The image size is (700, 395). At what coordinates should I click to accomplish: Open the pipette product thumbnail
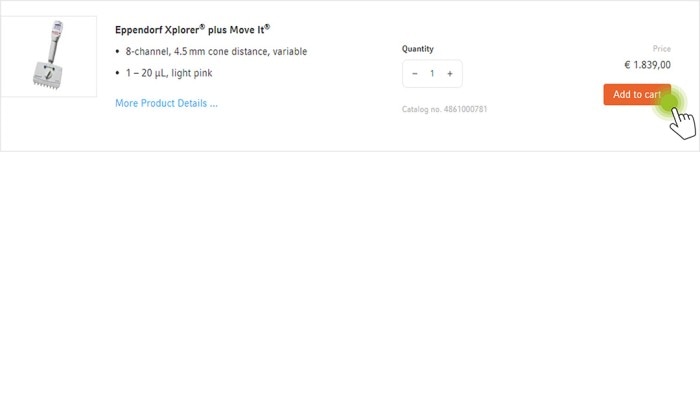[48, 56]
